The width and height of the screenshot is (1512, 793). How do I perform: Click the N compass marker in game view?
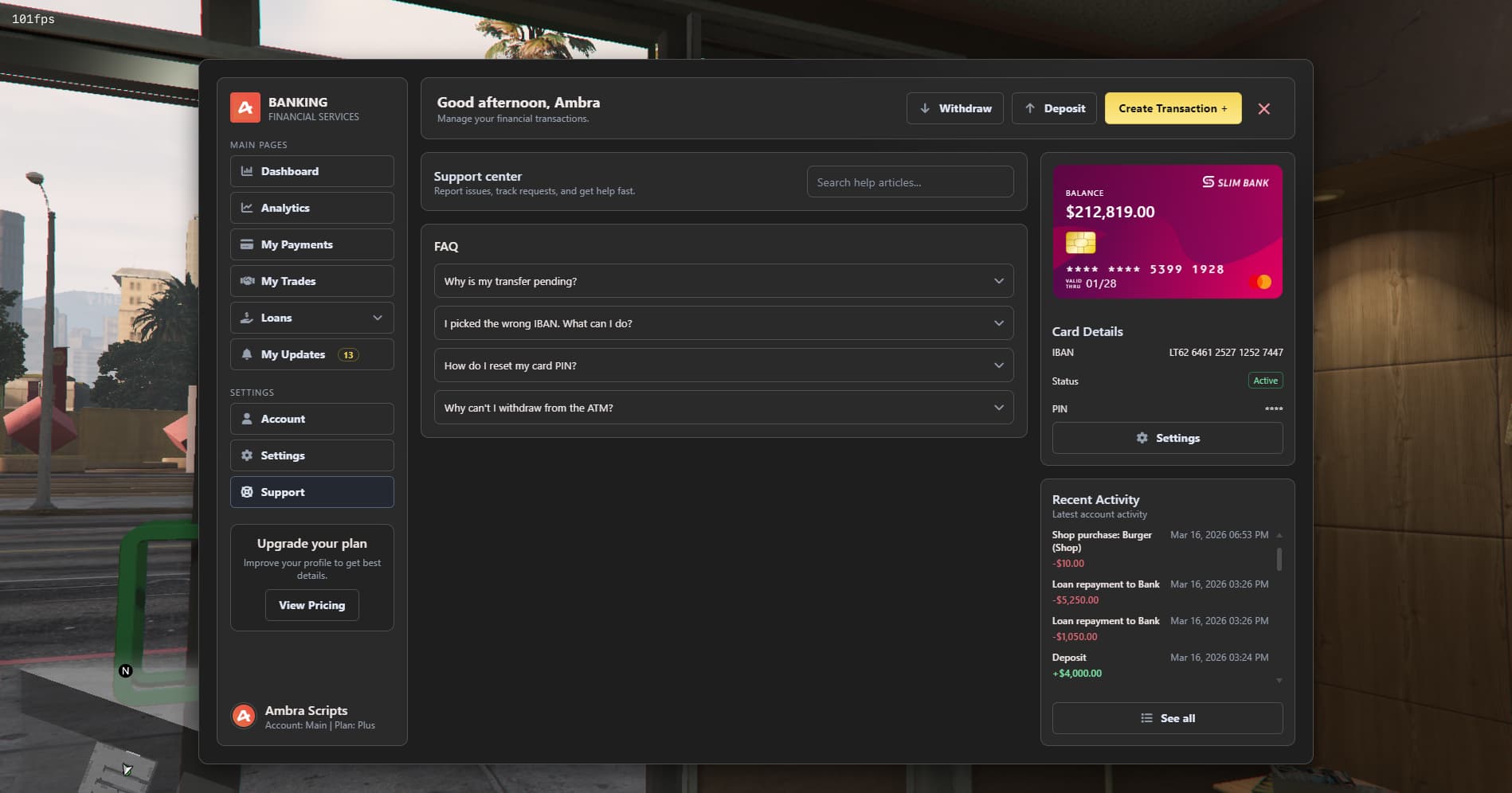(x=125, y=671)
